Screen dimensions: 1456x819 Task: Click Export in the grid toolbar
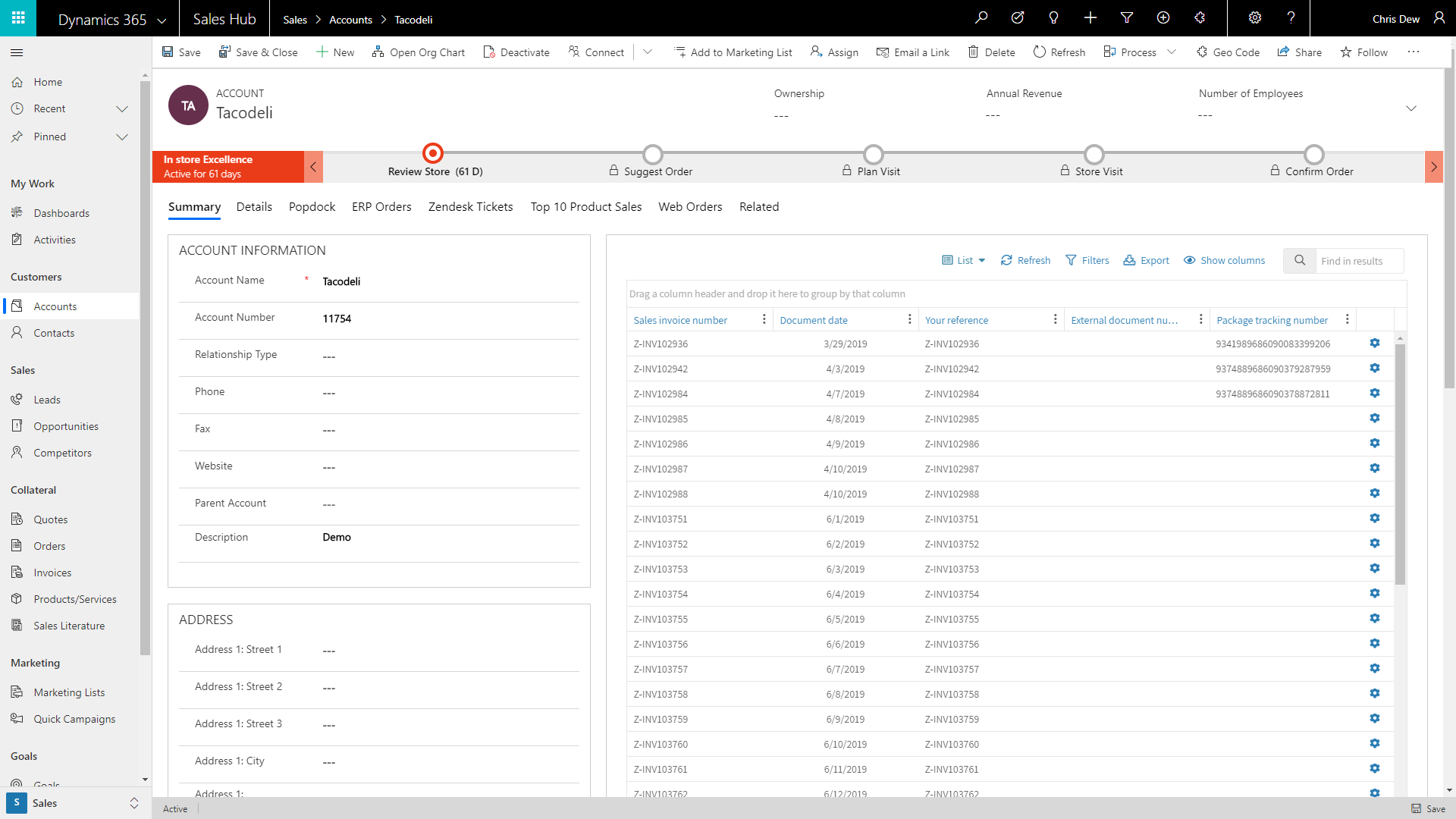point(1146,261)
